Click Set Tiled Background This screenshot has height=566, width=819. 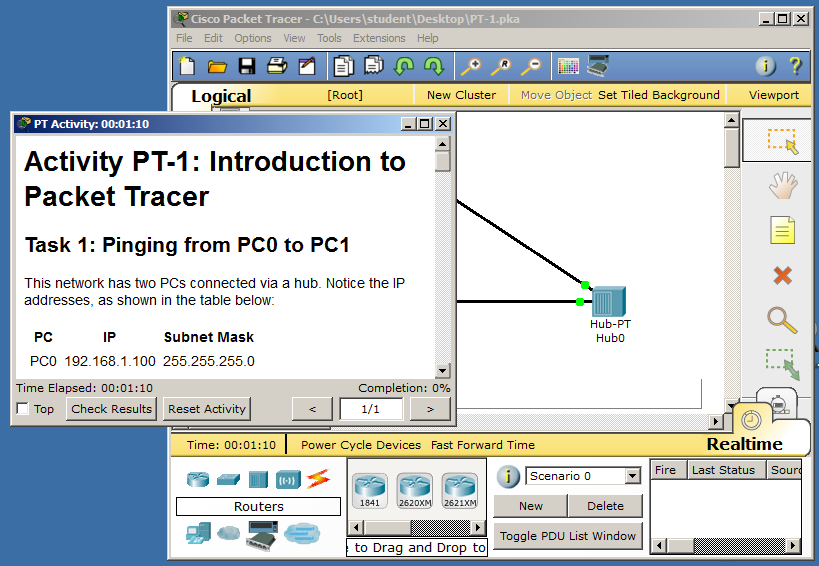(659, 95)
